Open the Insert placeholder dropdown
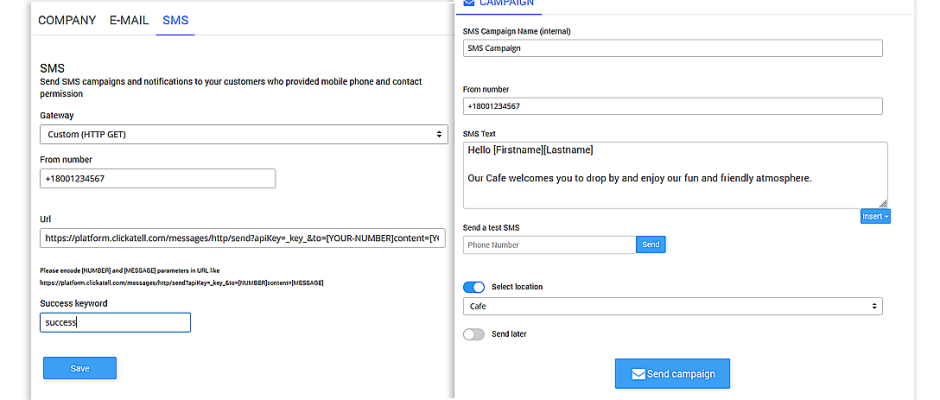 click(875, 216)
